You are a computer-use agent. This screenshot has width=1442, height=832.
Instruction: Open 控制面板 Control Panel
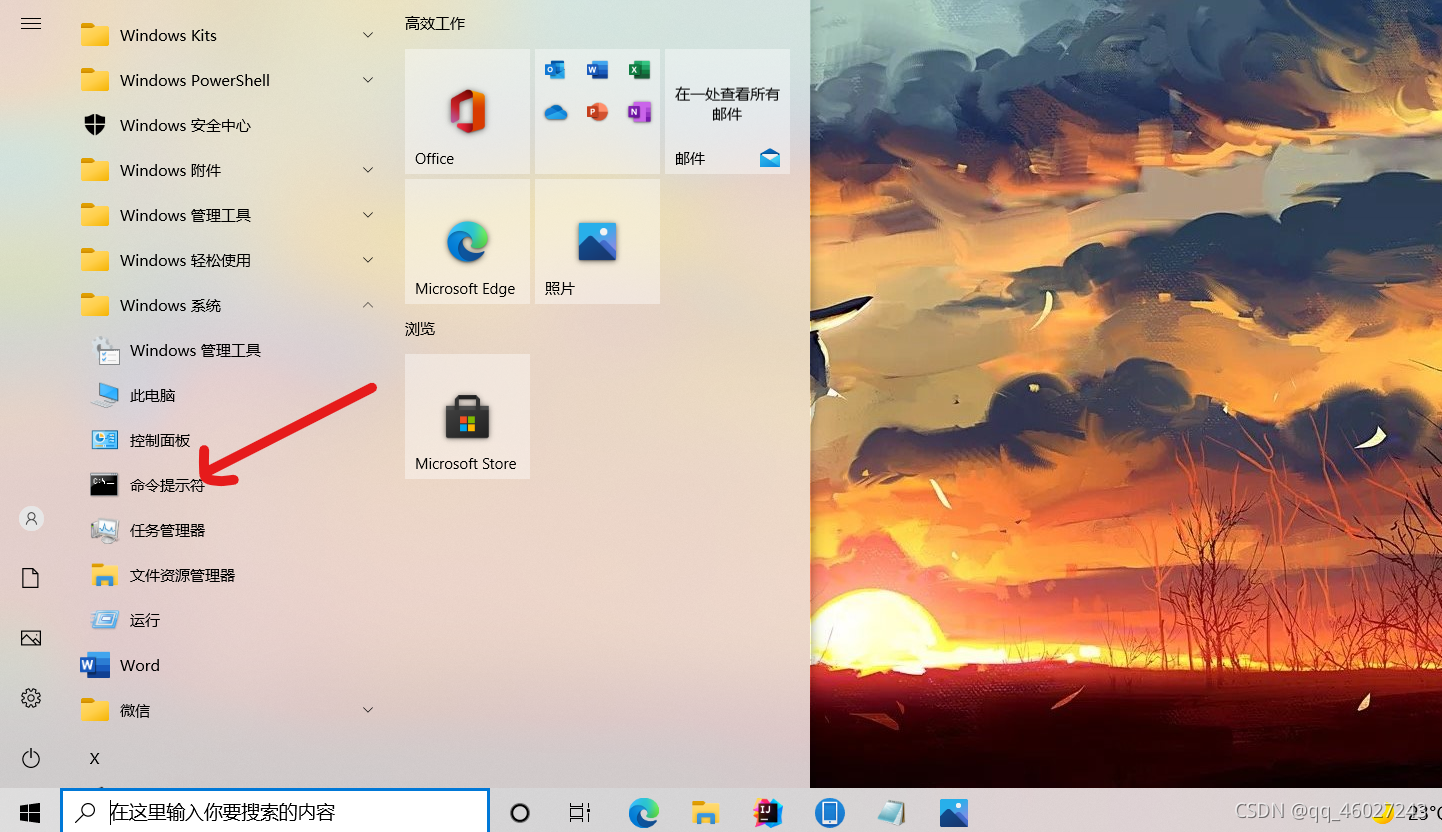coord(230,440)
